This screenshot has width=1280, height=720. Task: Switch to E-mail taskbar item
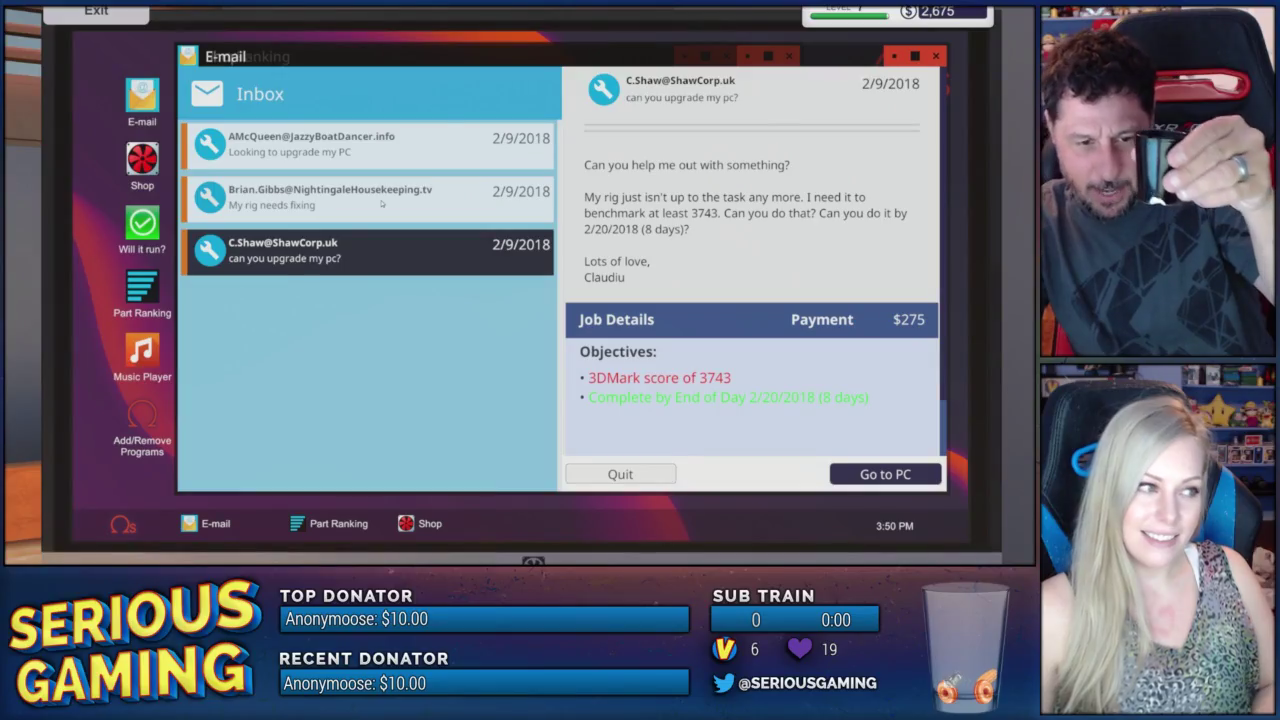click(206, 524)
